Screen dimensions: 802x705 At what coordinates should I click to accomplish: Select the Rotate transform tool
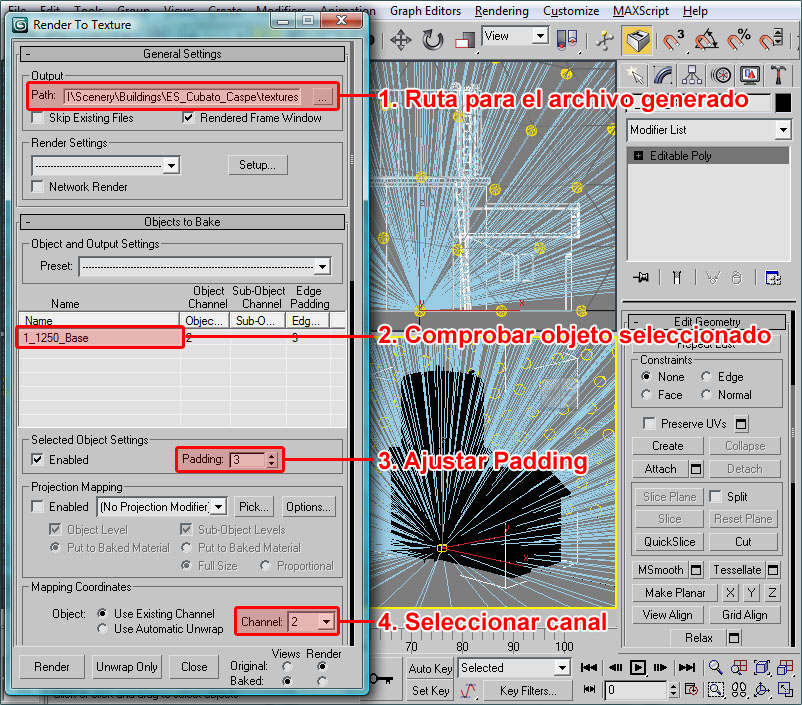[433, 40]
